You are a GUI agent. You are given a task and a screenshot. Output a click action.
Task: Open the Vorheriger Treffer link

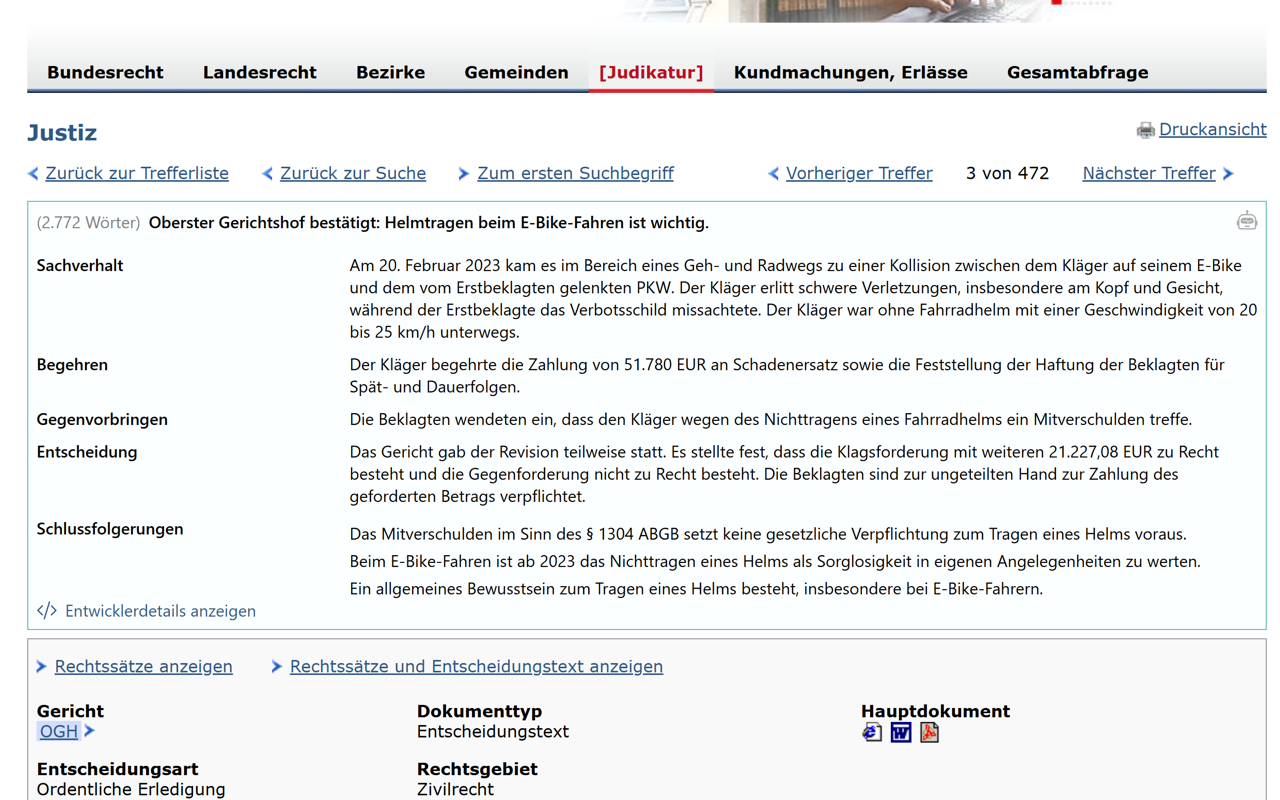(859, 173)
